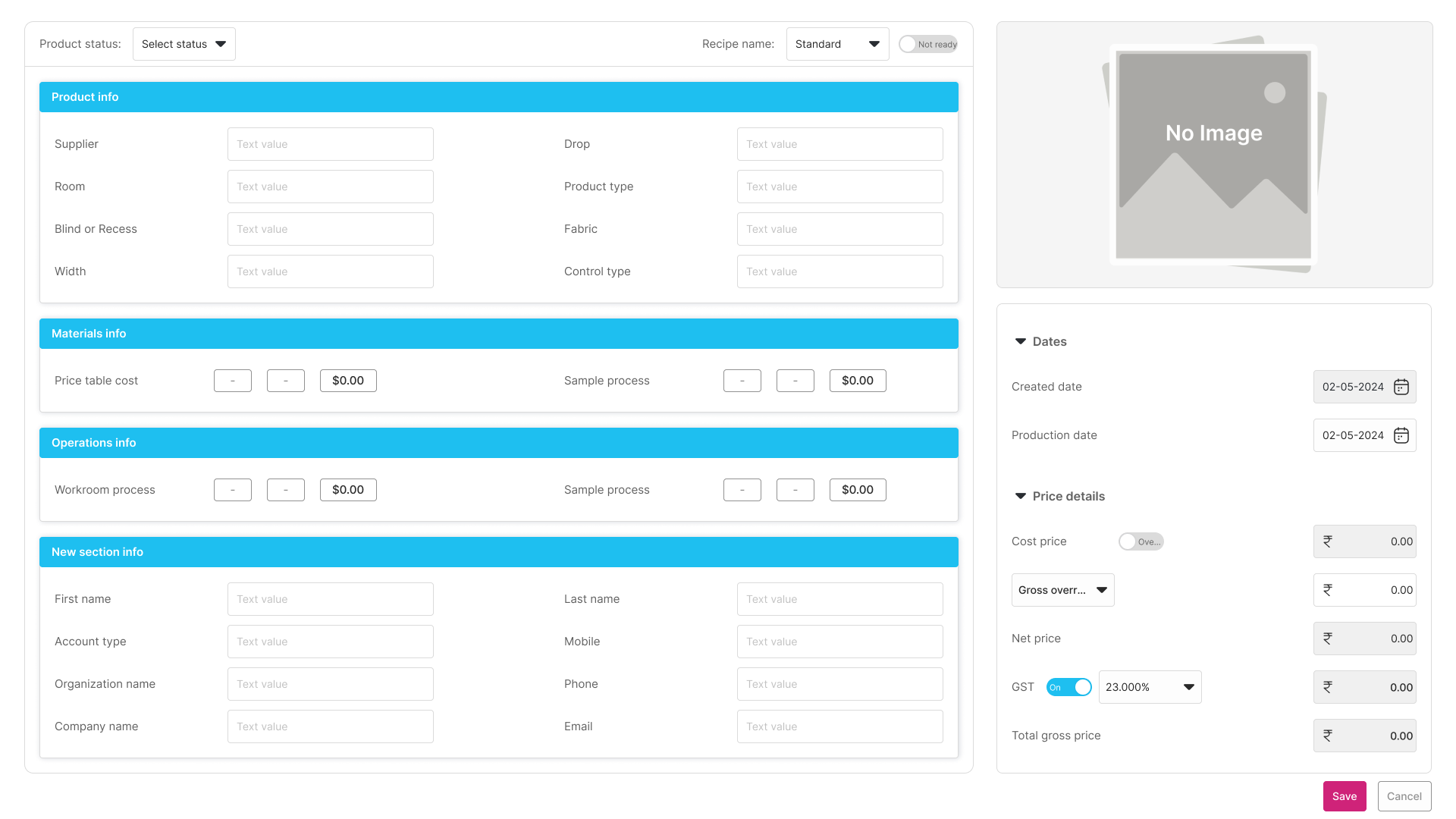Screen dimensions: 1456x819
Task: Click rupee icon in Total gross price field
Action: tap(1328, 736)
